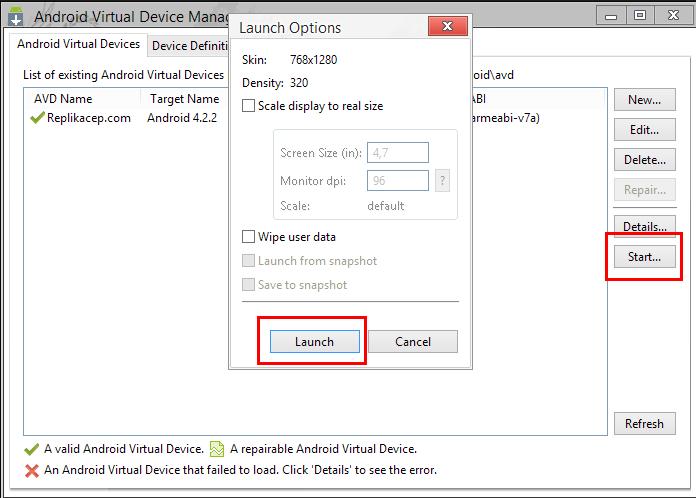This screenshot has width=696, height=498.
Task: Click the Delete... button
Action: [644, 160]
